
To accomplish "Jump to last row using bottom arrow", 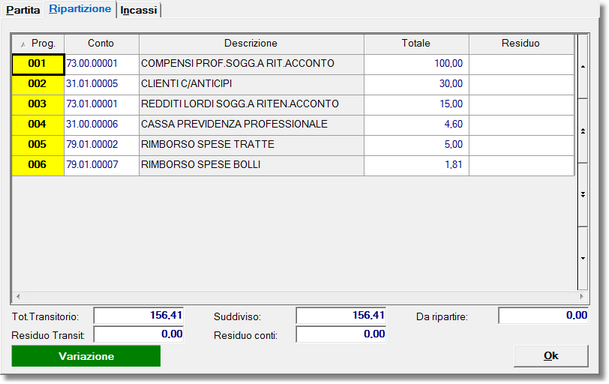I will [583, 258].
